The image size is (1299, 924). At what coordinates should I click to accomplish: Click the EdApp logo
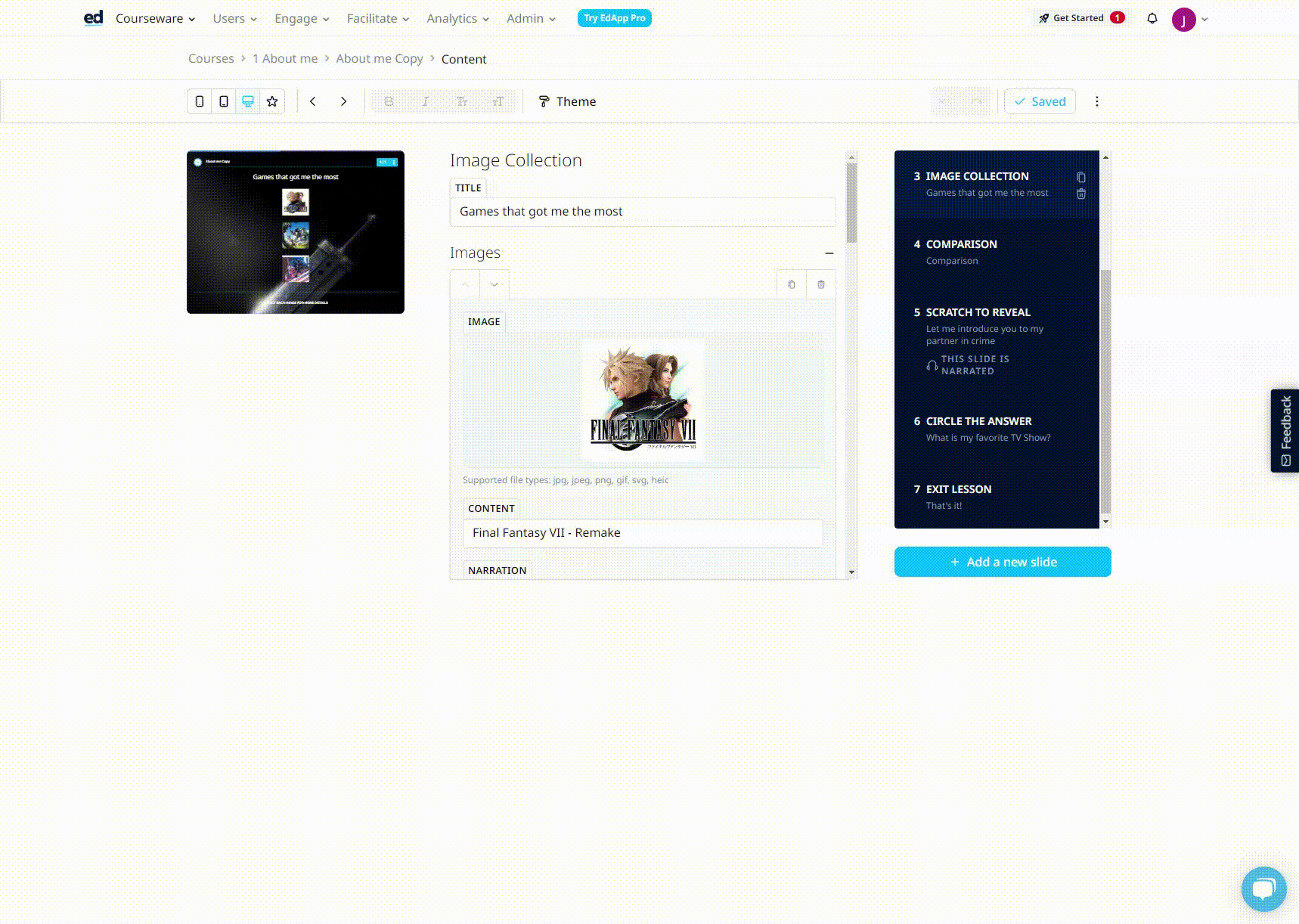click(93, 17)
